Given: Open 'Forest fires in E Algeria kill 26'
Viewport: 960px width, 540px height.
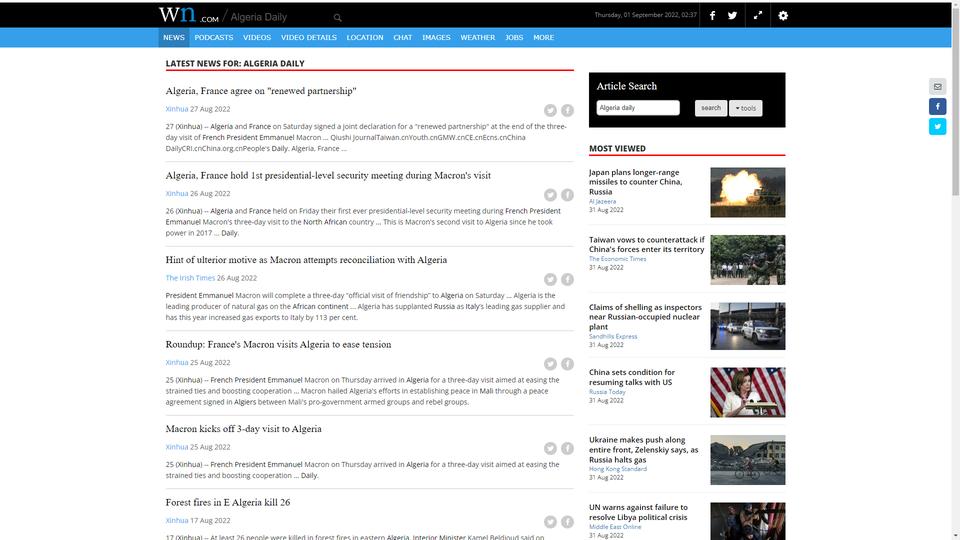Looking at the screenshot, I should (228, 502).
